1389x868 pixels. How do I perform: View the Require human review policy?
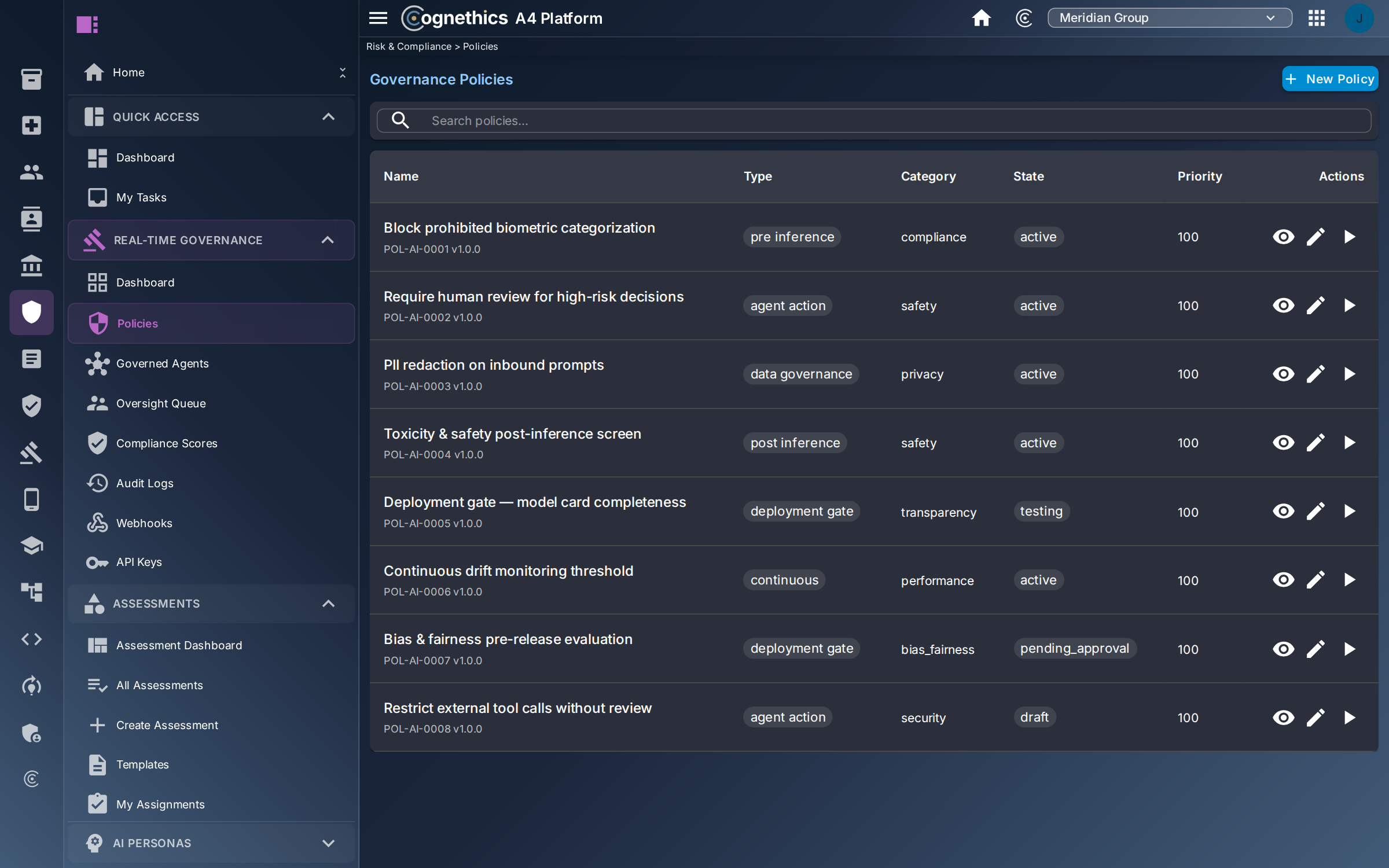1283,306
